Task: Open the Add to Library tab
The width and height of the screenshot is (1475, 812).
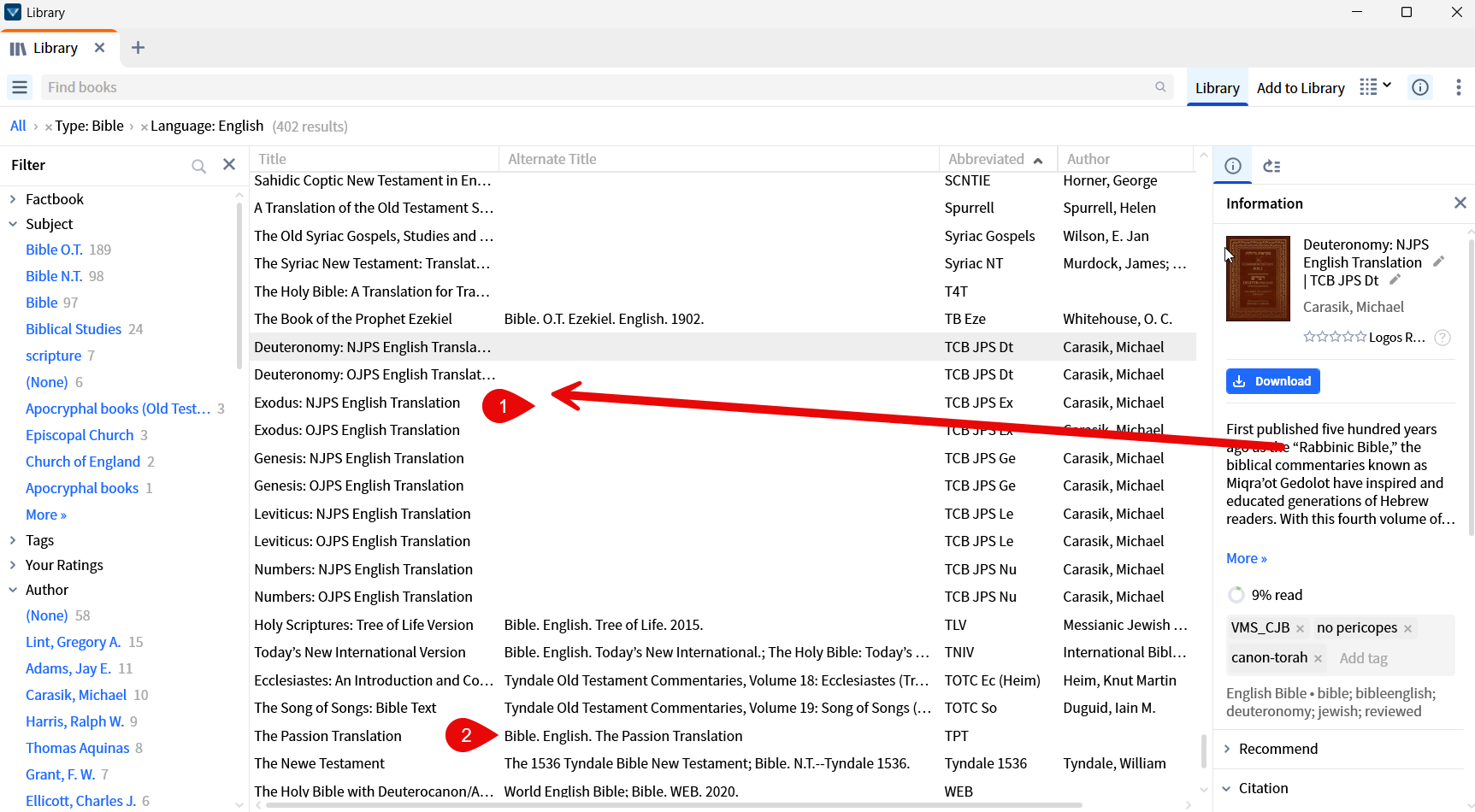Action: tap(1301, 88)
